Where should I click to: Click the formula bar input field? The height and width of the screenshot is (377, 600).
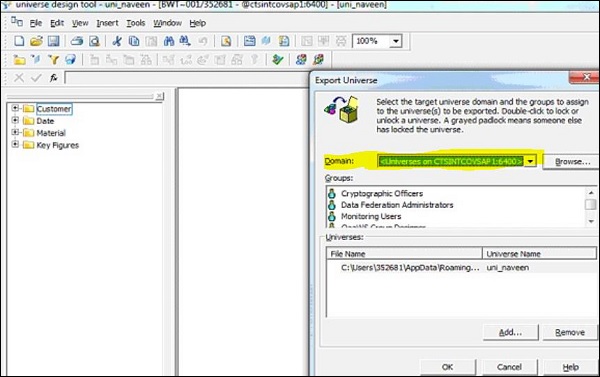coord(186,78)
